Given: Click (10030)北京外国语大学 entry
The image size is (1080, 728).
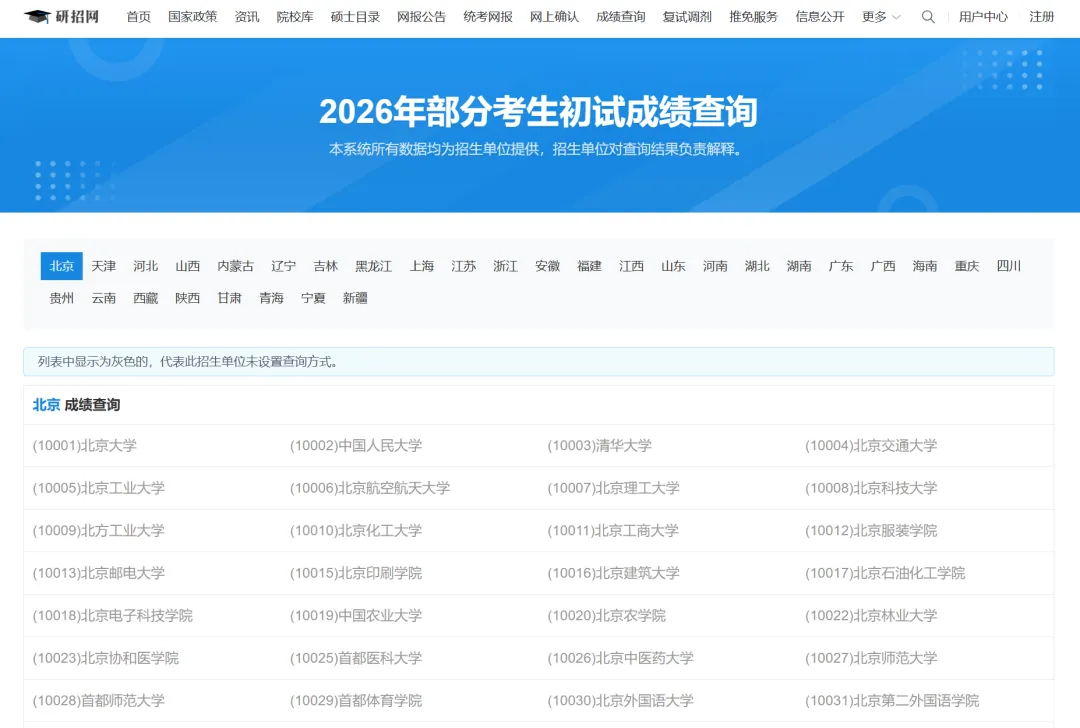Looking at the screenshot, I should pos(620,701).
